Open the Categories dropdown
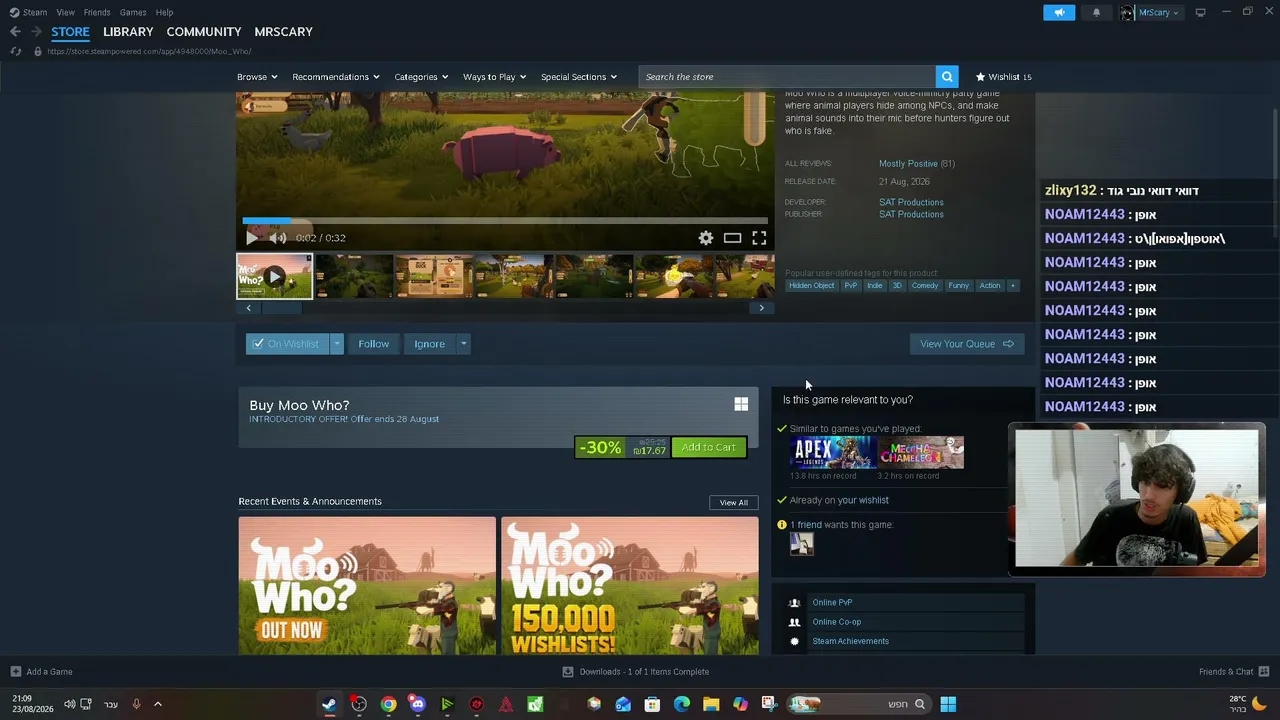1280x720 pixels. (x=421, y=77)
